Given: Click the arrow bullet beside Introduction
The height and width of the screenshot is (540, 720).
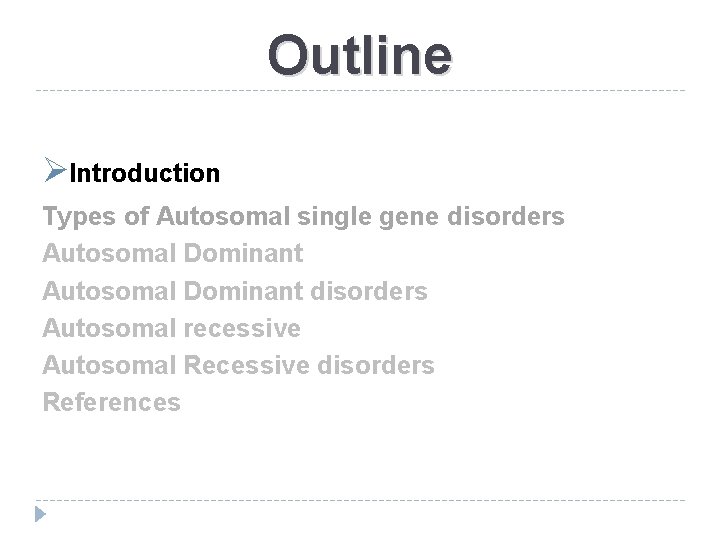Looking at the screenshot, I should click(54, 171).
